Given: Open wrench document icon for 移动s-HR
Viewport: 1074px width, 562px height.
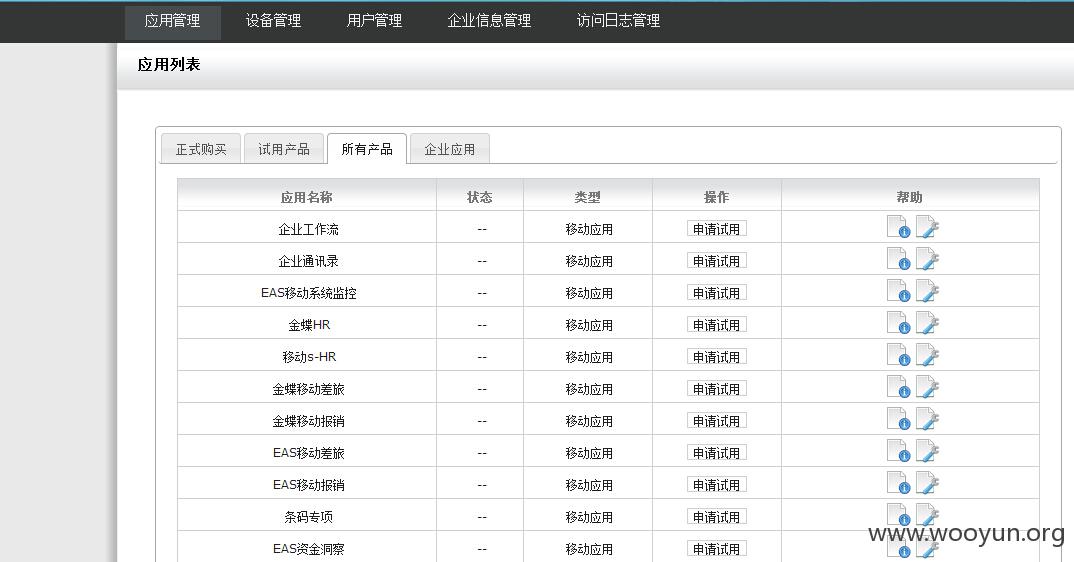Looking at the screenshot, I should coord(927,355).
